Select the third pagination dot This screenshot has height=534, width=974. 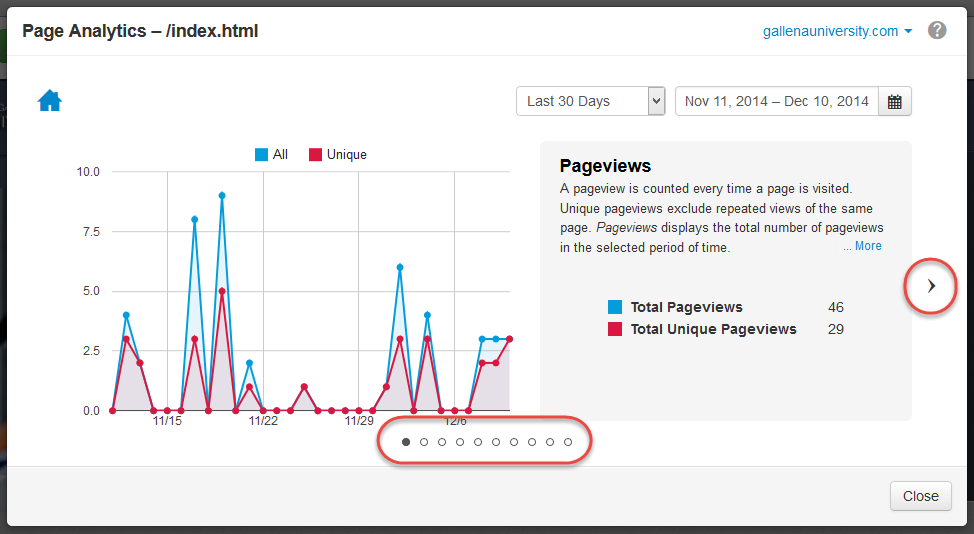[442, 442]
